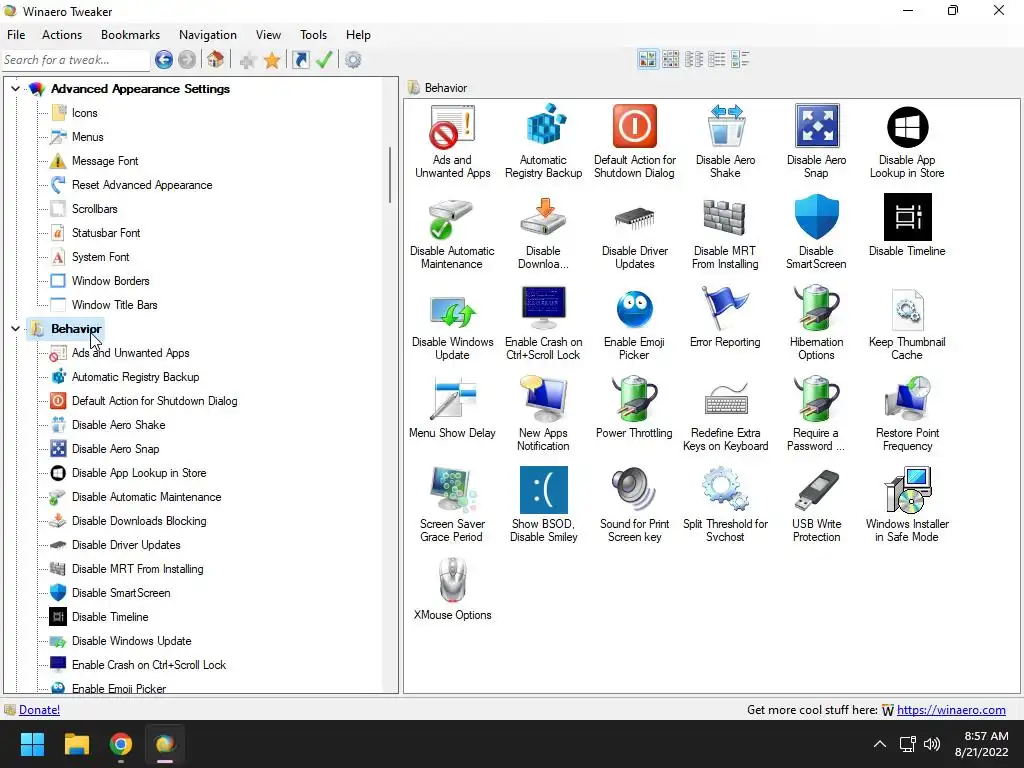Click the green checkmark toolbar button
Screen dimensions: 1024x768
tap(324, 60)
